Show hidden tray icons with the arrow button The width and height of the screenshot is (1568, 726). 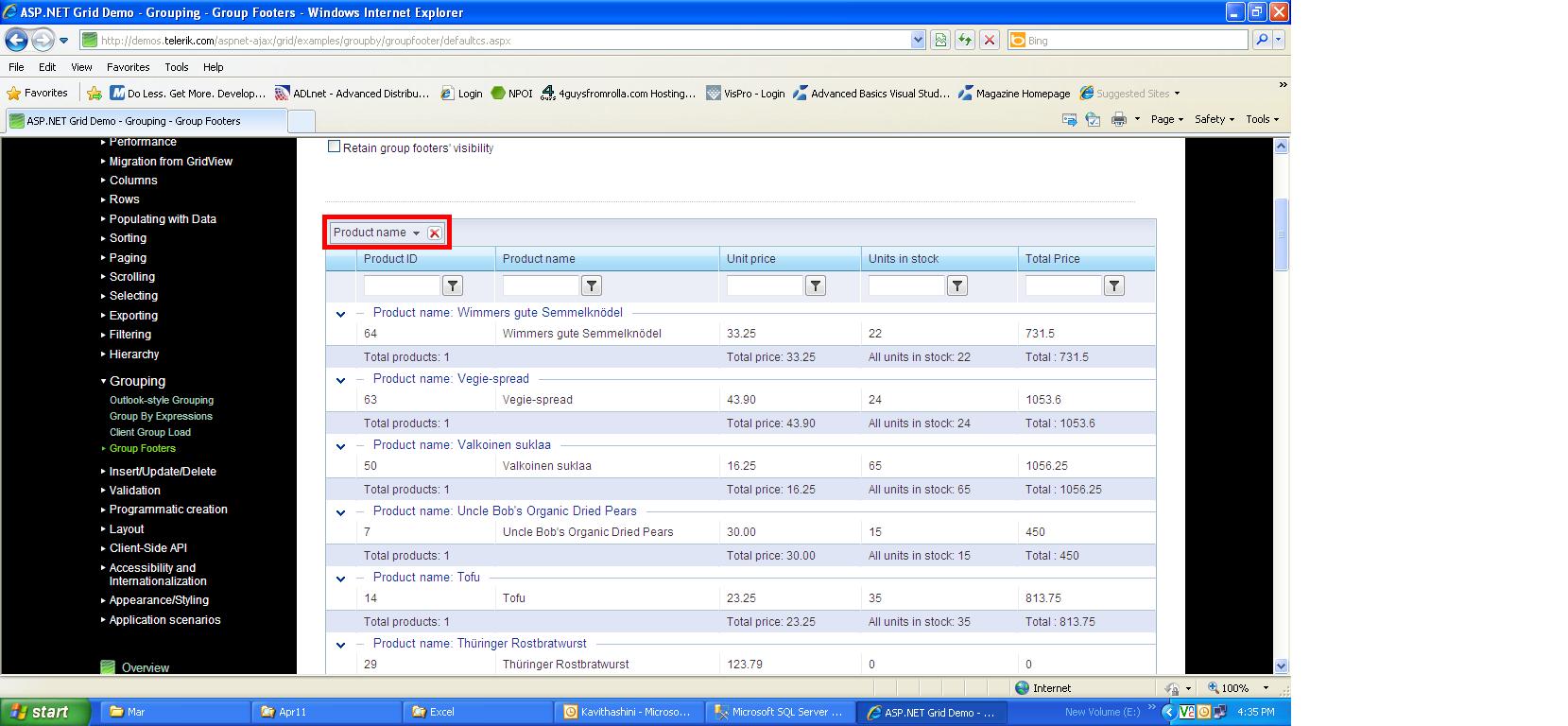1169,712
